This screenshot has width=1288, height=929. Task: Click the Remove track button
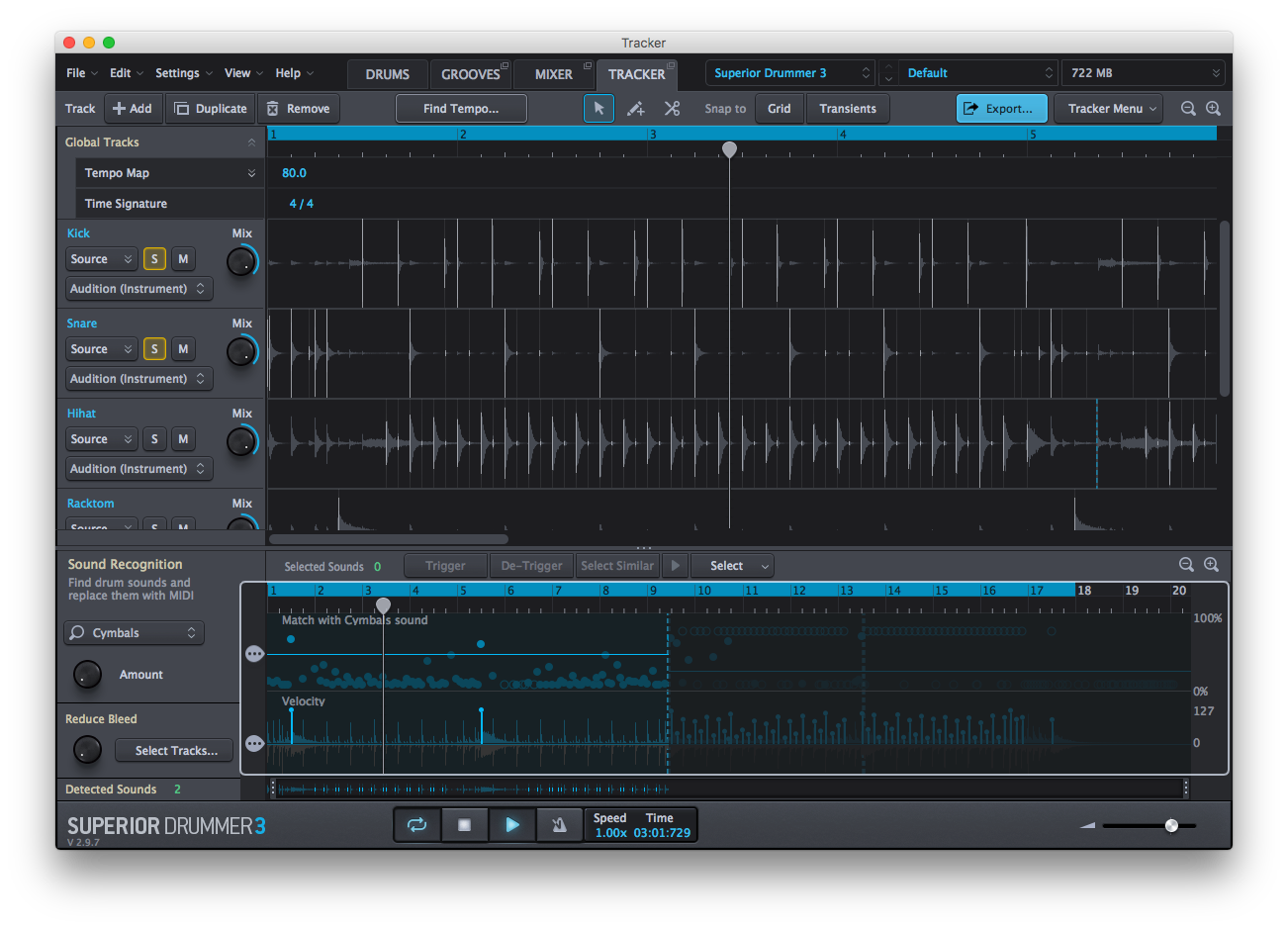pyautogui.click(x=298, y=109)
